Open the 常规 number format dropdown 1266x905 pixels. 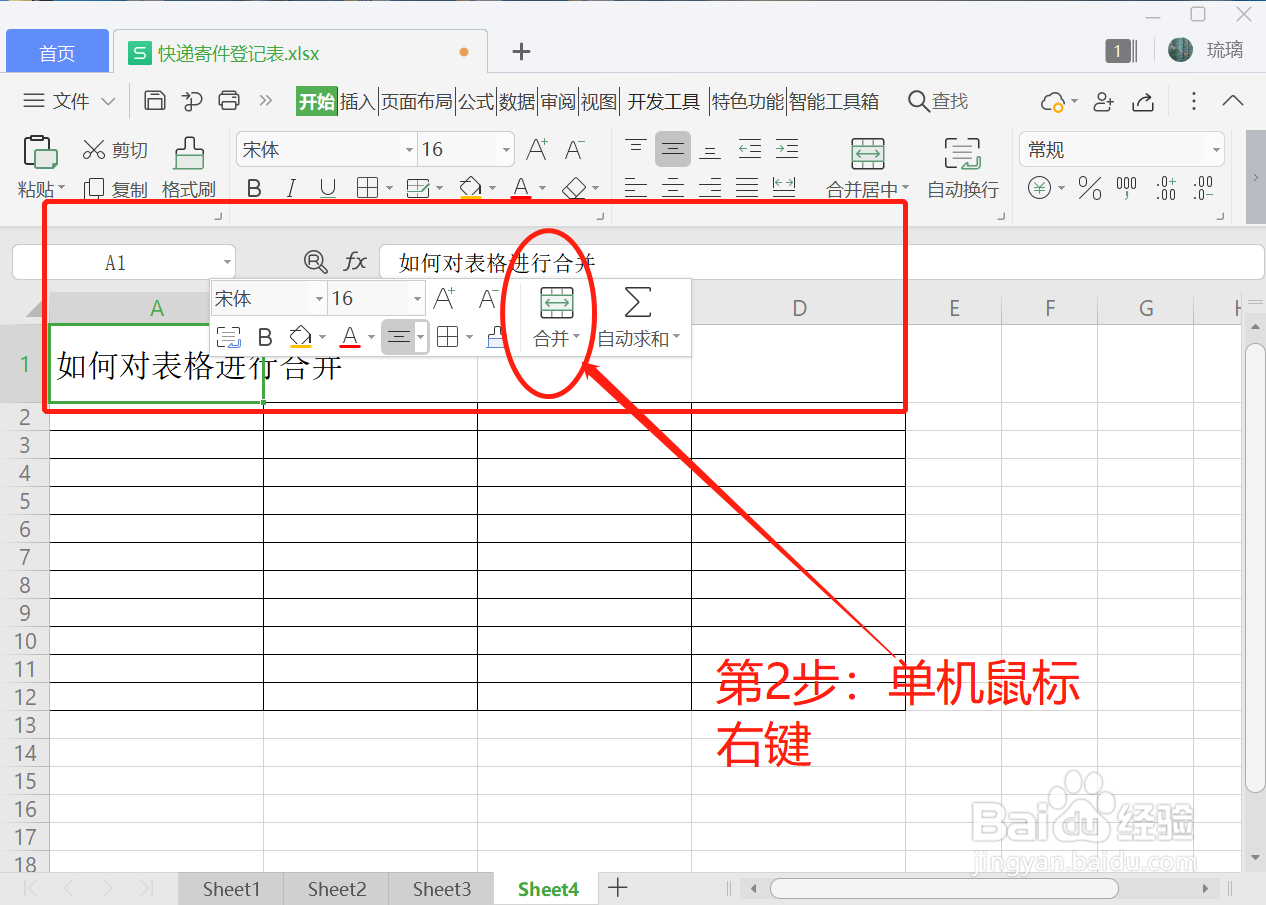[x=1120, y=149]
